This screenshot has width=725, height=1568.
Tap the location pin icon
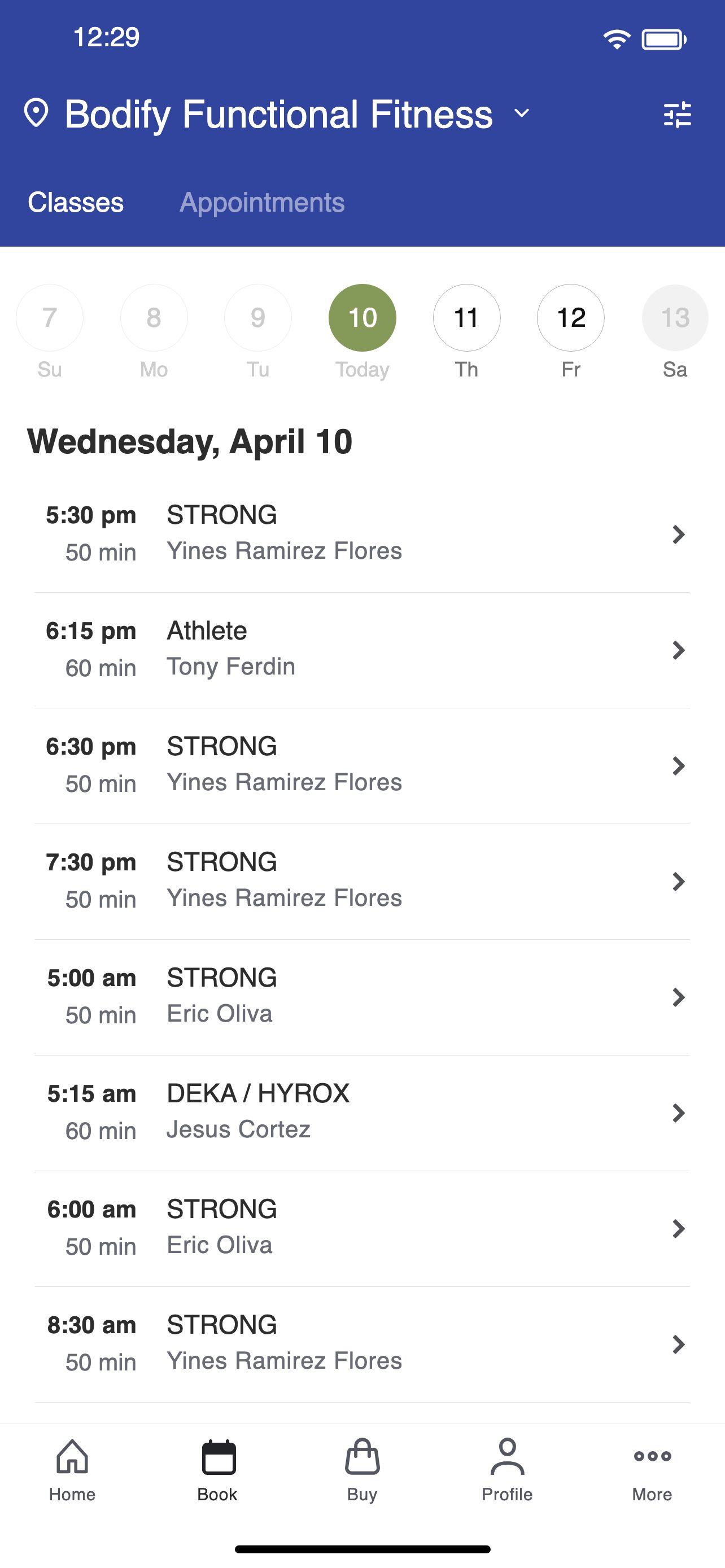pos(36,113)
